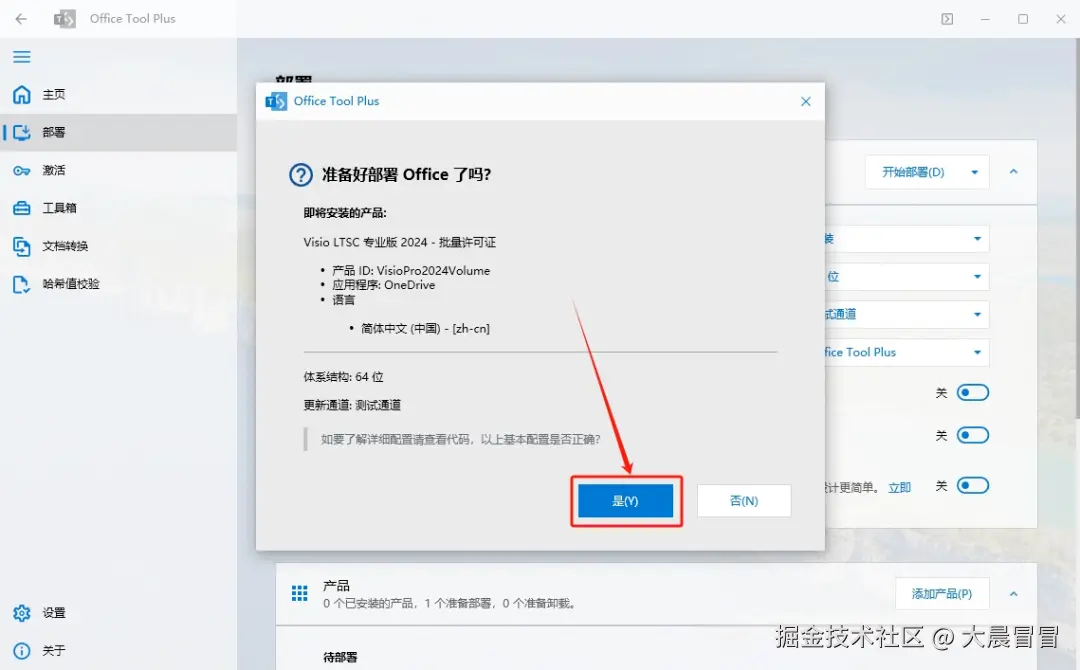Collapse the deployment settings section chevron

pyautogui.click(x=1013, y=171)
